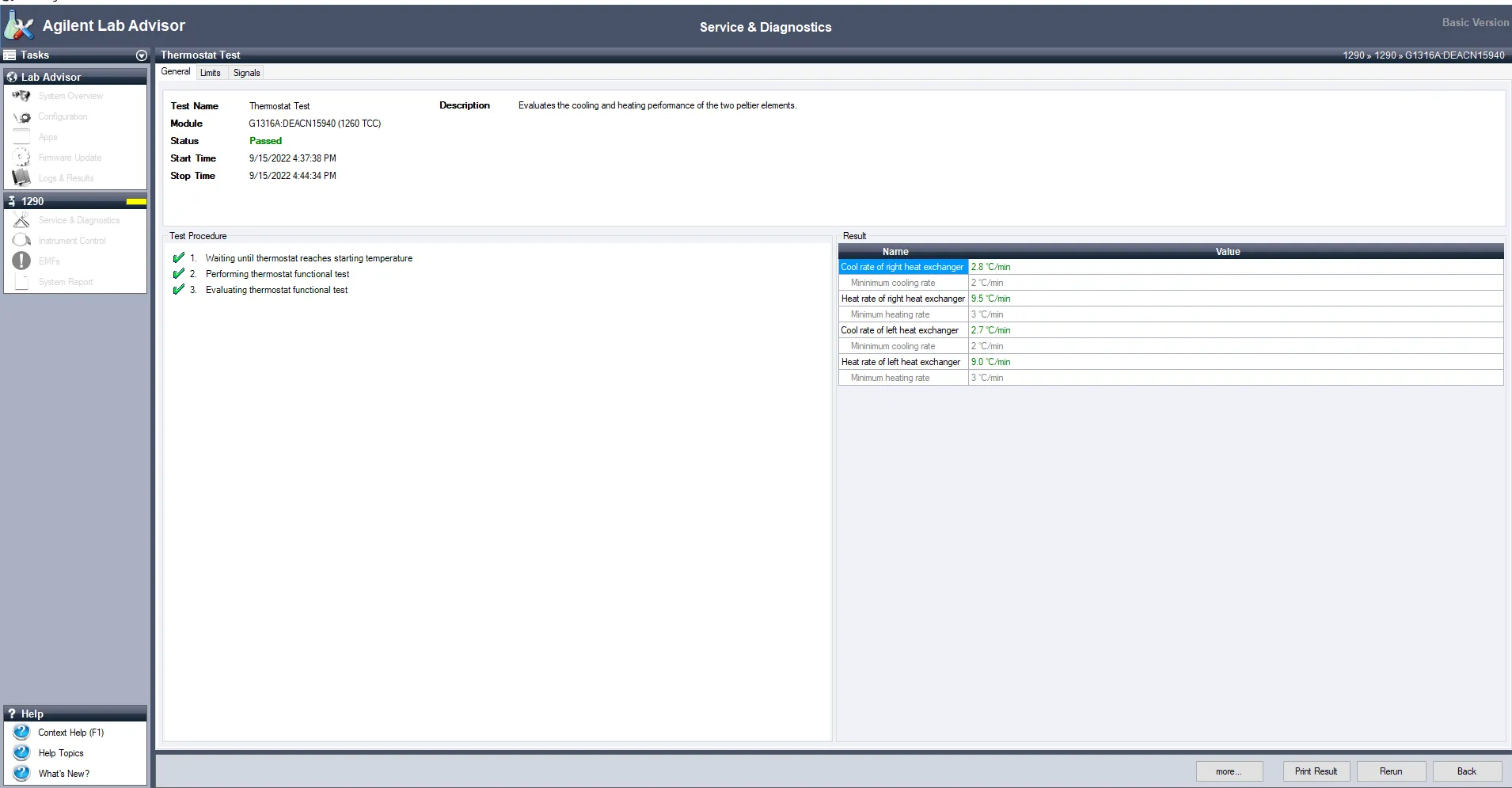Viewport: 1512px width, 788px height.
Task: Open the Logs & Results icon
Action: 21,178
